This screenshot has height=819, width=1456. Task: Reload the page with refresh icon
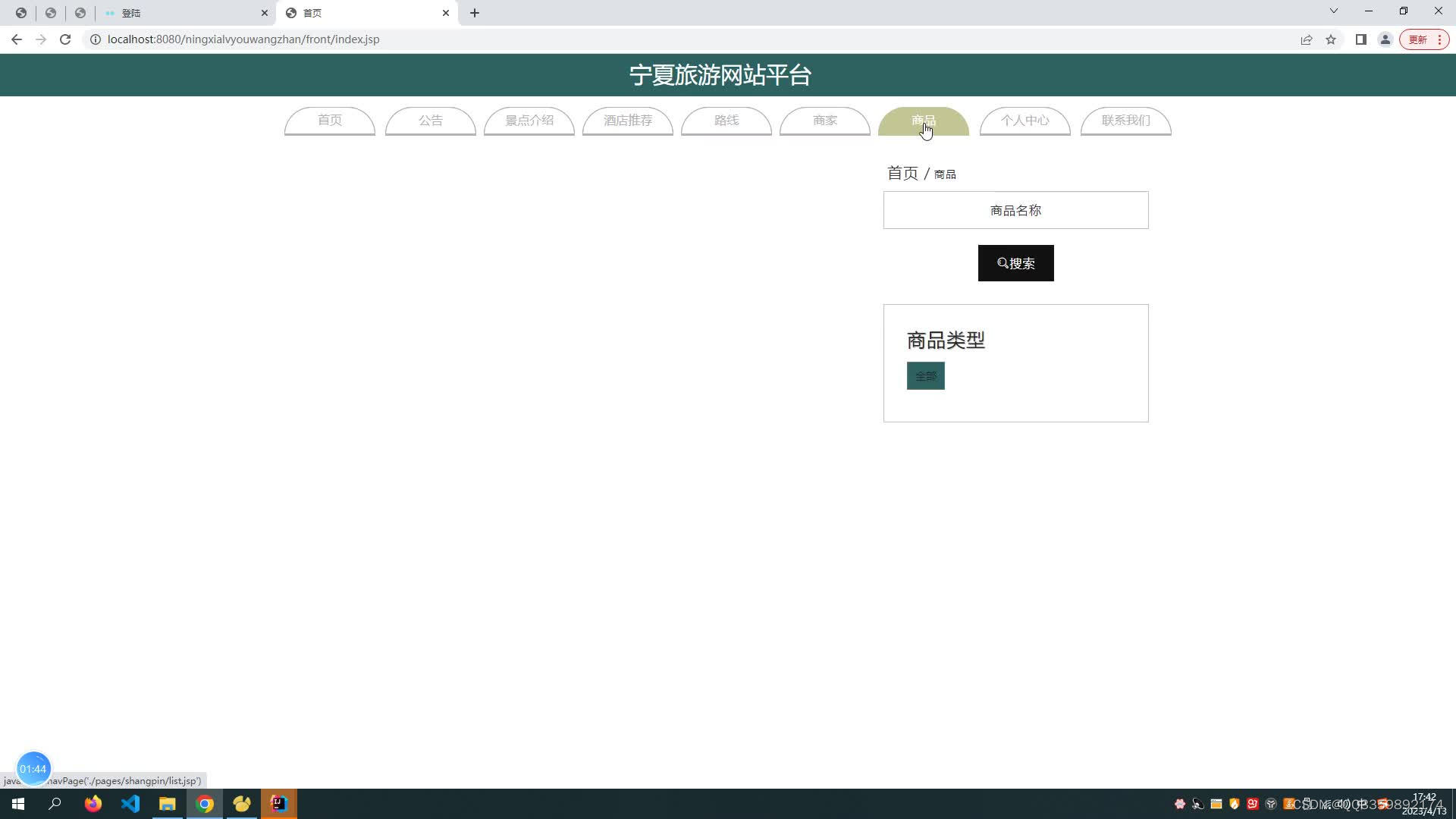tap(65, 39)
